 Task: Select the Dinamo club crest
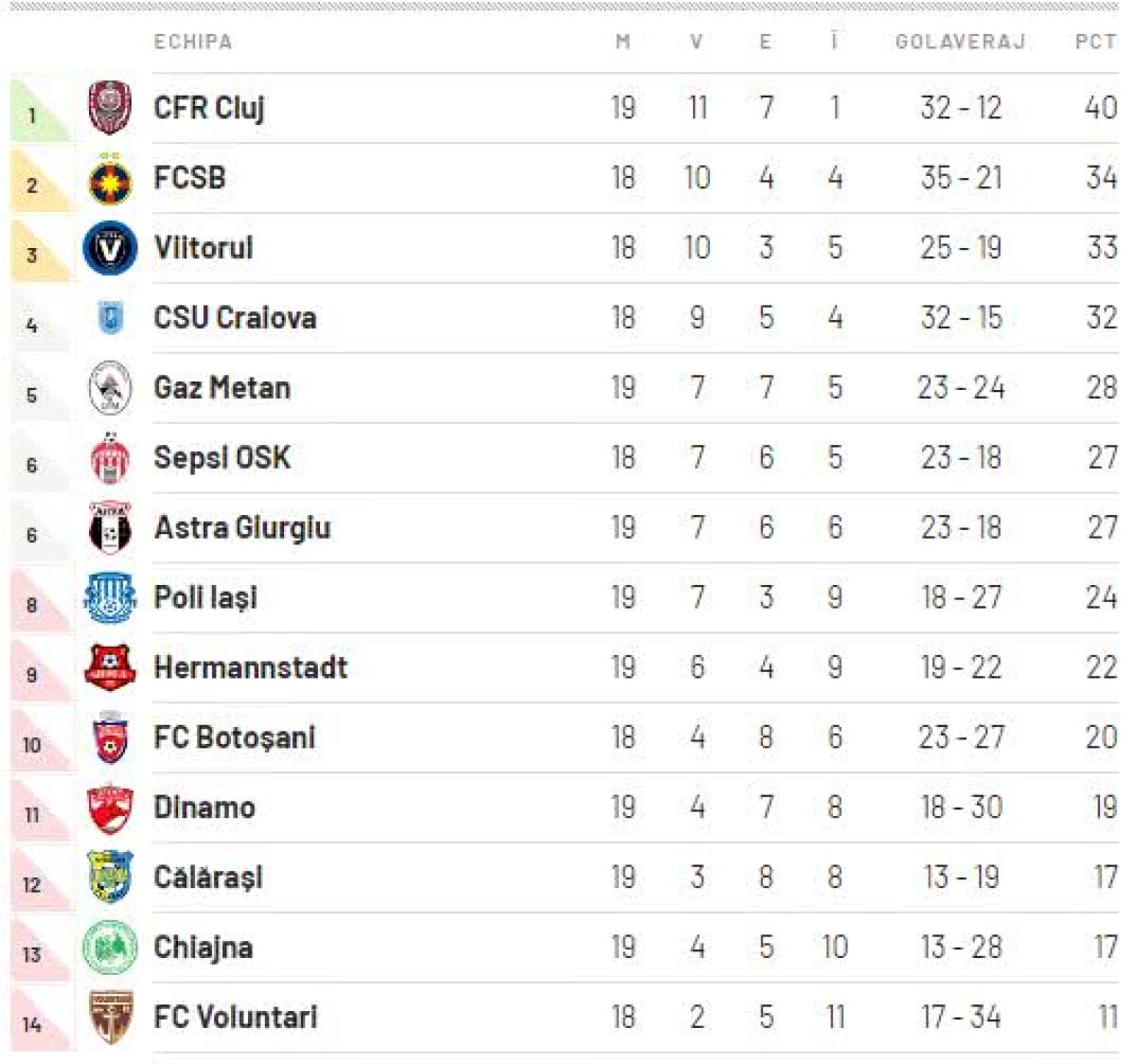pos(110,808)
